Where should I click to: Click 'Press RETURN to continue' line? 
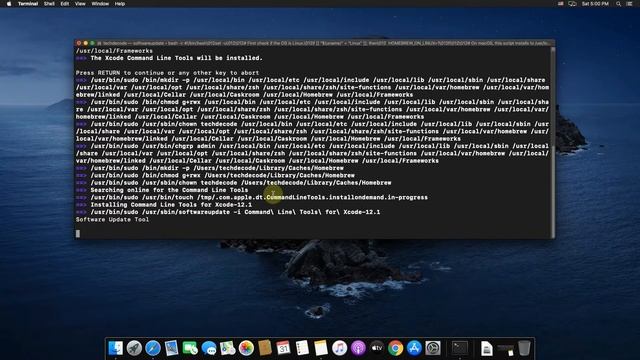click(x=167, y=73)
